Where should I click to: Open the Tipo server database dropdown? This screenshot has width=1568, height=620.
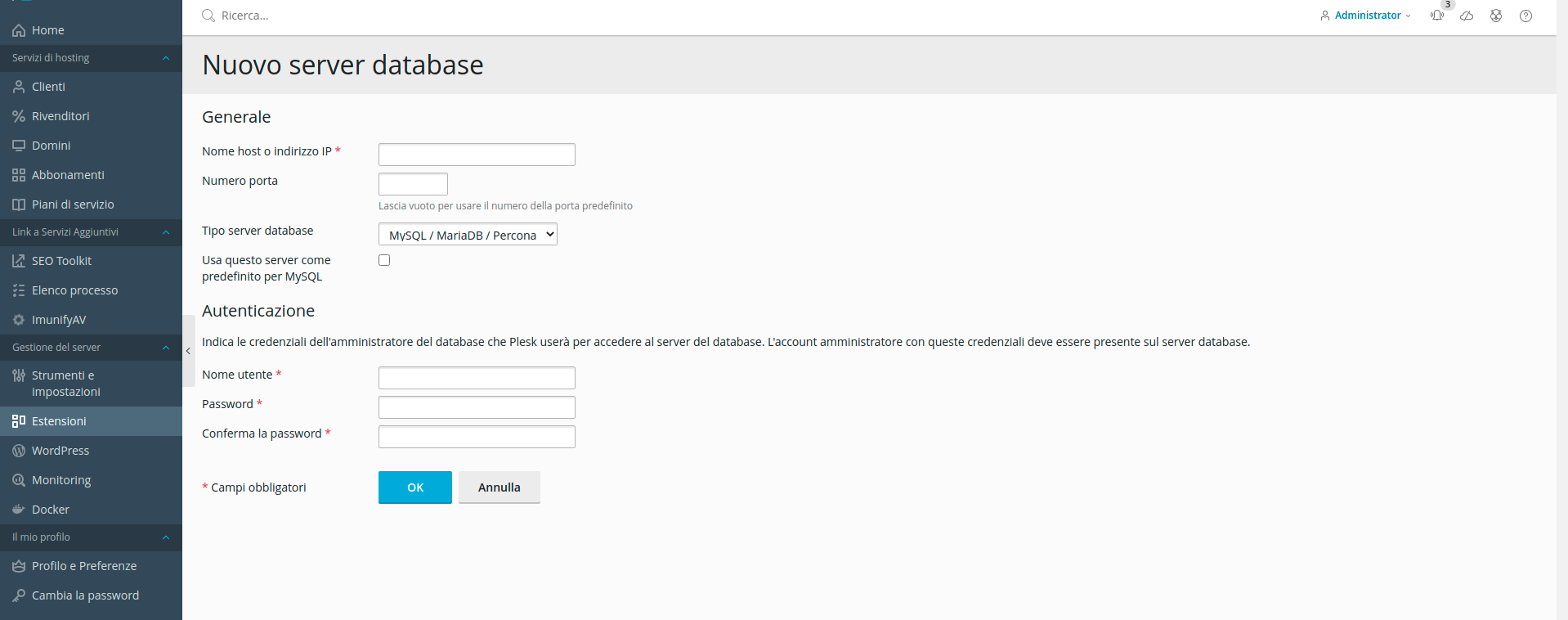[x=468, y=235]
